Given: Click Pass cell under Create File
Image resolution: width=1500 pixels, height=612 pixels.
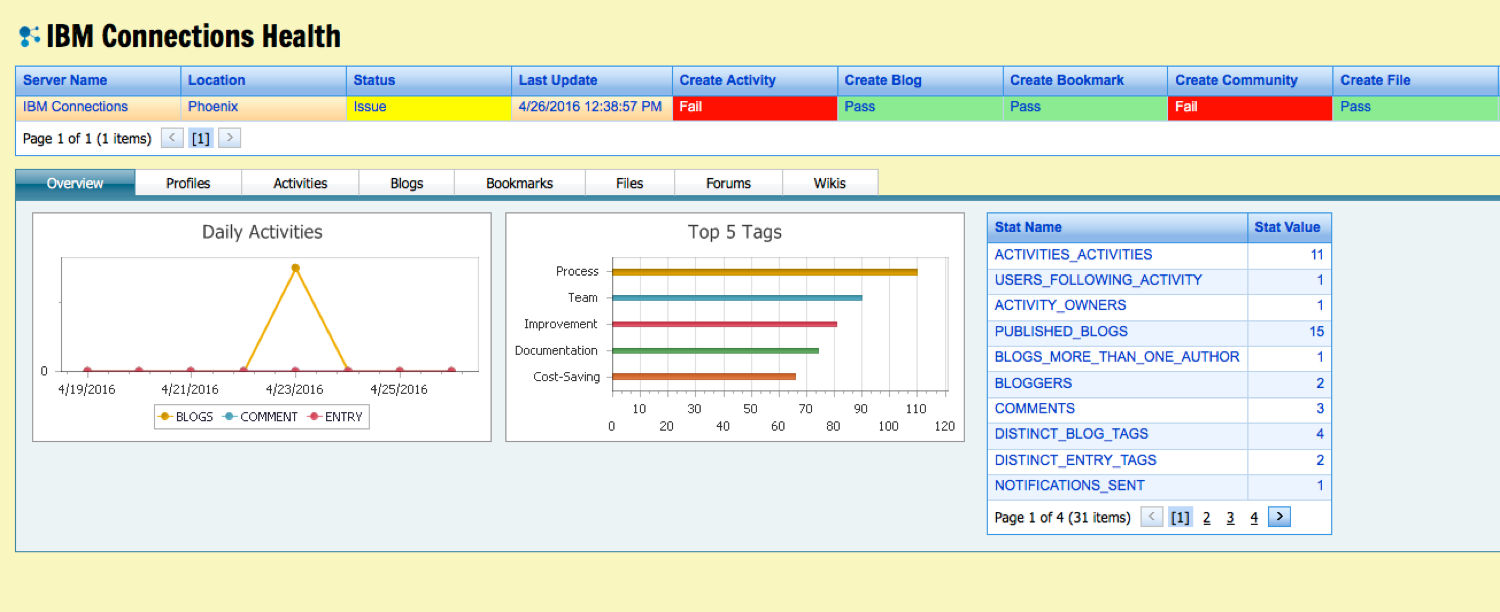Looking at the screenshot, I should point(1416,107).
